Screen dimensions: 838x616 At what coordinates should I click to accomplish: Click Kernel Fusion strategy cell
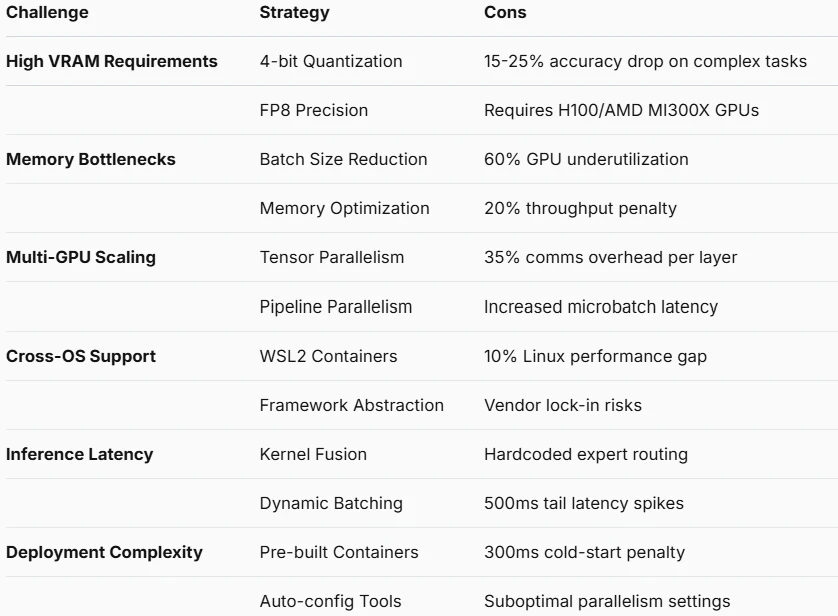313,454
